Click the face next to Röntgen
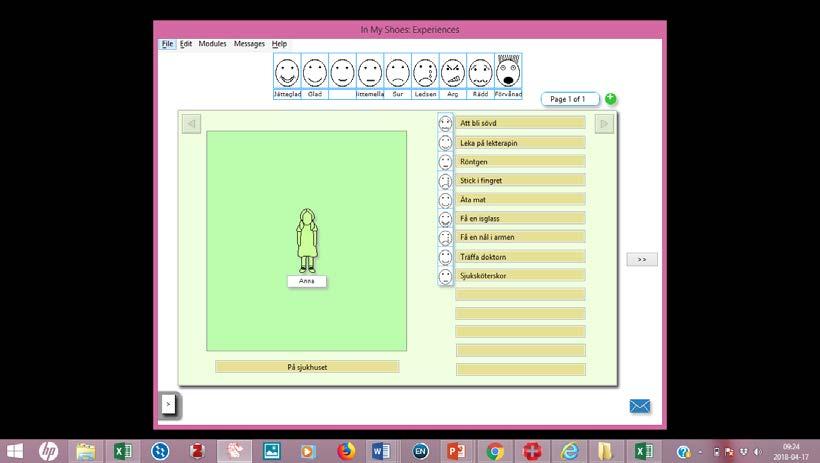The width and height of the screenshot is (820, 463). 445,162
